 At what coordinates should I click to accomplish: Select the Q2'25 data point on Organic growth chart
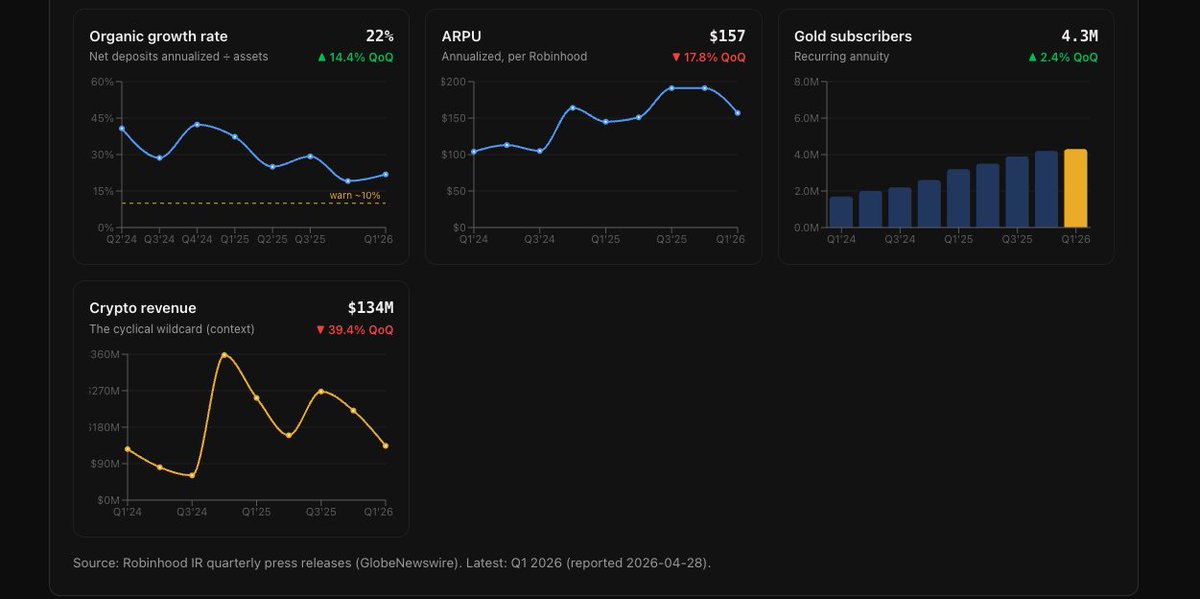(x=272, y=166)
